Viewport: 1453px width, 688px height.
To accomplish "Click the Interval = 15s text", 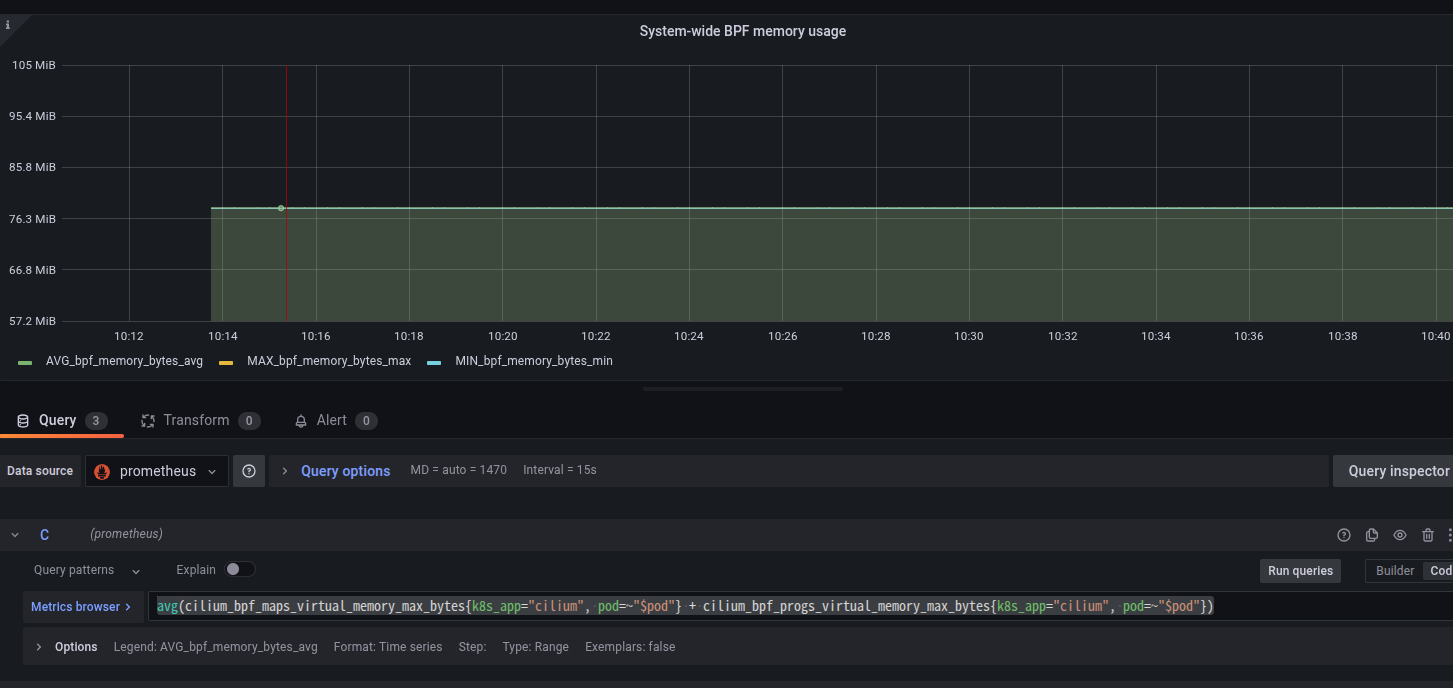I will click(560, 470).
